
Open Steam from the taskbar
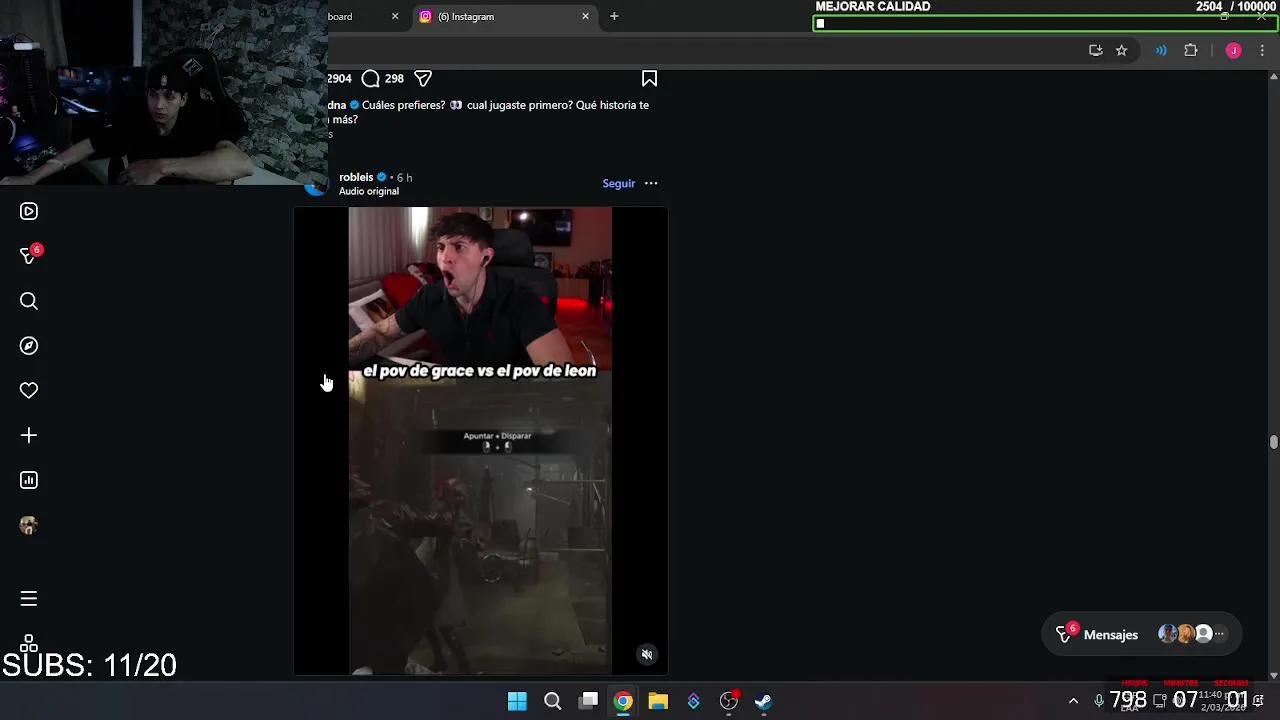pos(763,701)
